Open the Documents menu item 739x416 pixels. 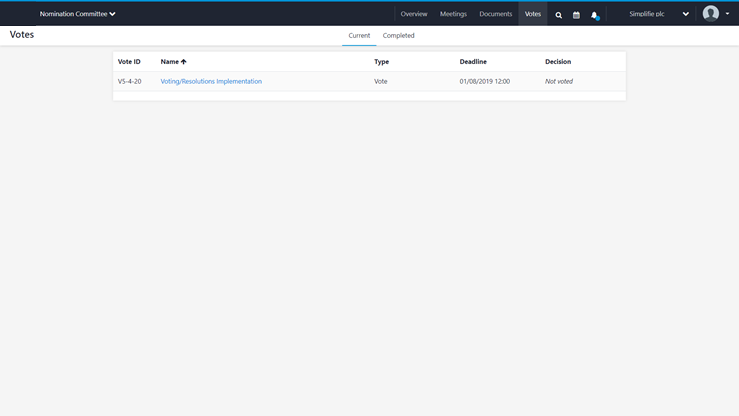tap(495, 14)
